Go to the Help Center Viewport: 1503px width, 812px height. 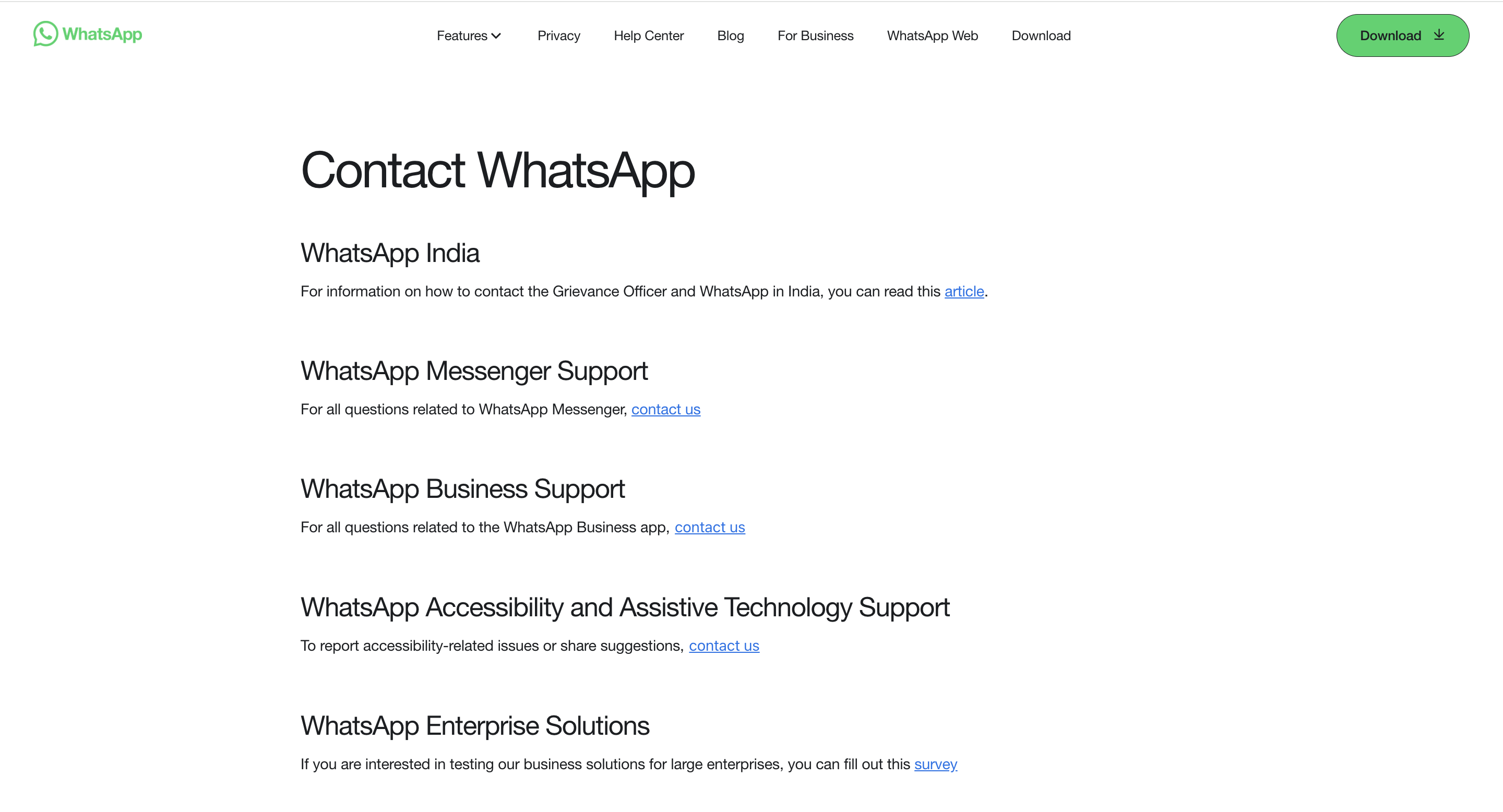[x=648, y=35]
